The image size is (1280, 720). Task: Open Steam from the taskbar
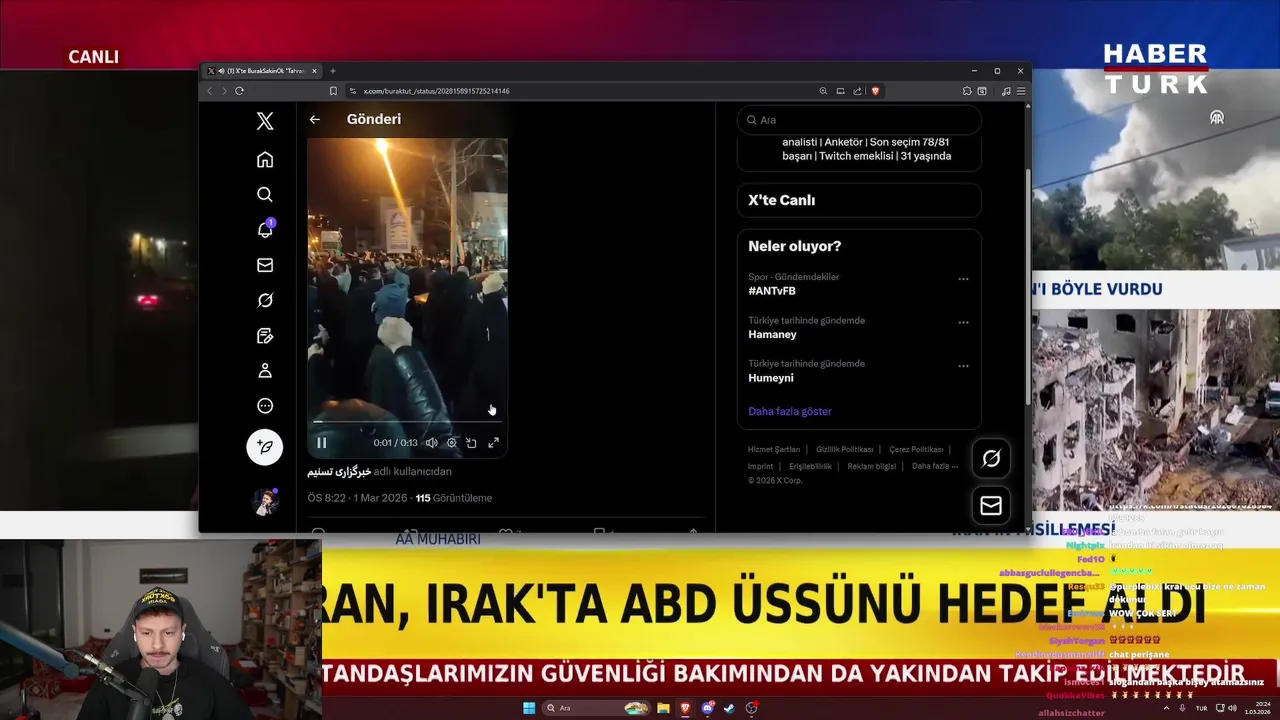tap(729, 708)
